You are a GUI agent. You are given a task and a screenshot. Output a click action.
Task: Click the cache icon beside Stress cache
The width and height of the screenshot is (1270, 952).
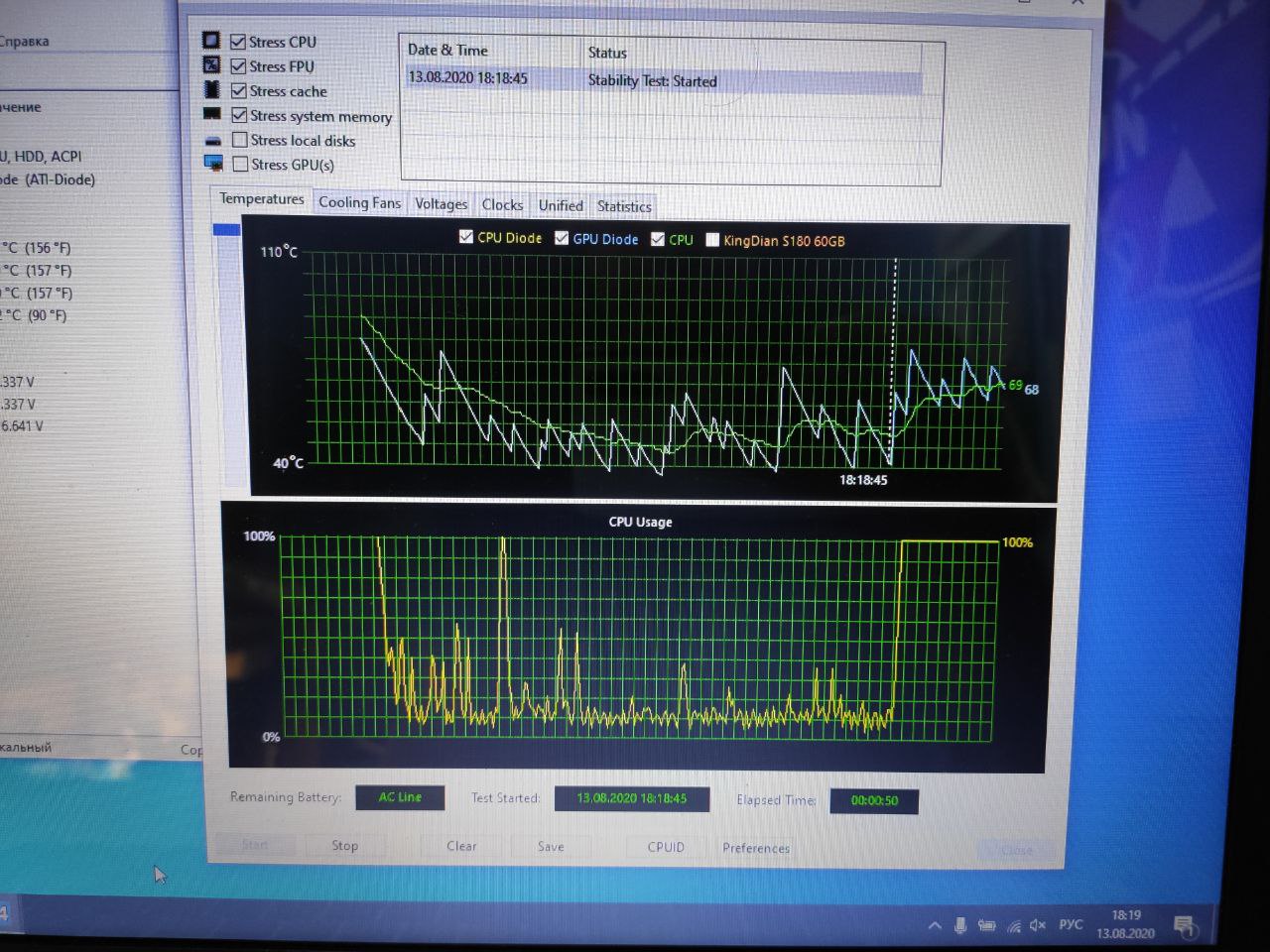pos(211,90)
